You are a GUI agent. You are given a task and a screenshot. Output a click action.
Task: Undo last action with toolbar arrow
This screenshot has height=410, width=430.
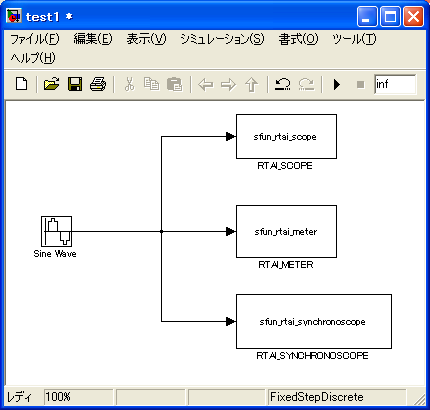[x=283, y=84]
